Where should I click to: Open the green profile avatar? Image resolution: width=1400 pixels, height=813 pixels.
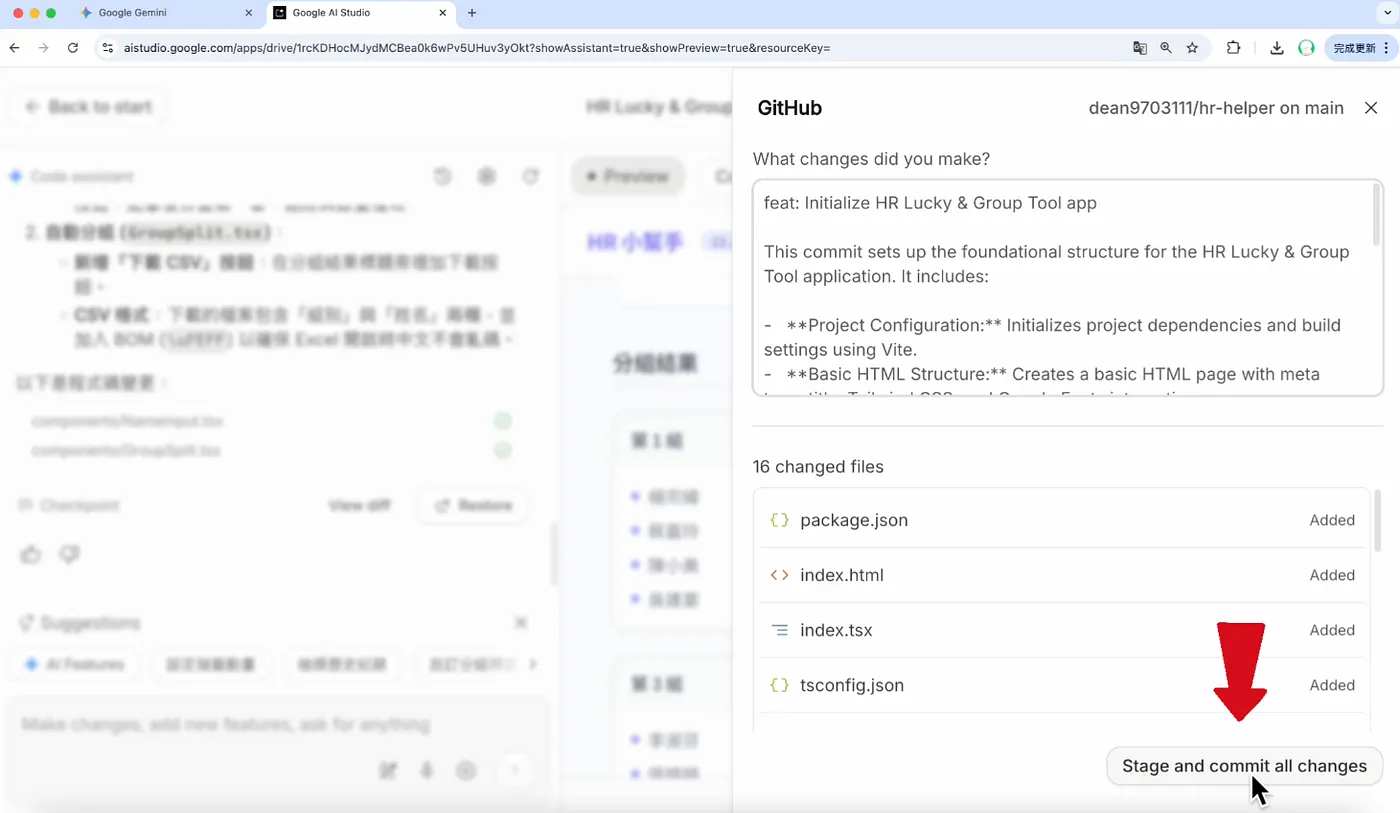click(1306, 47)
